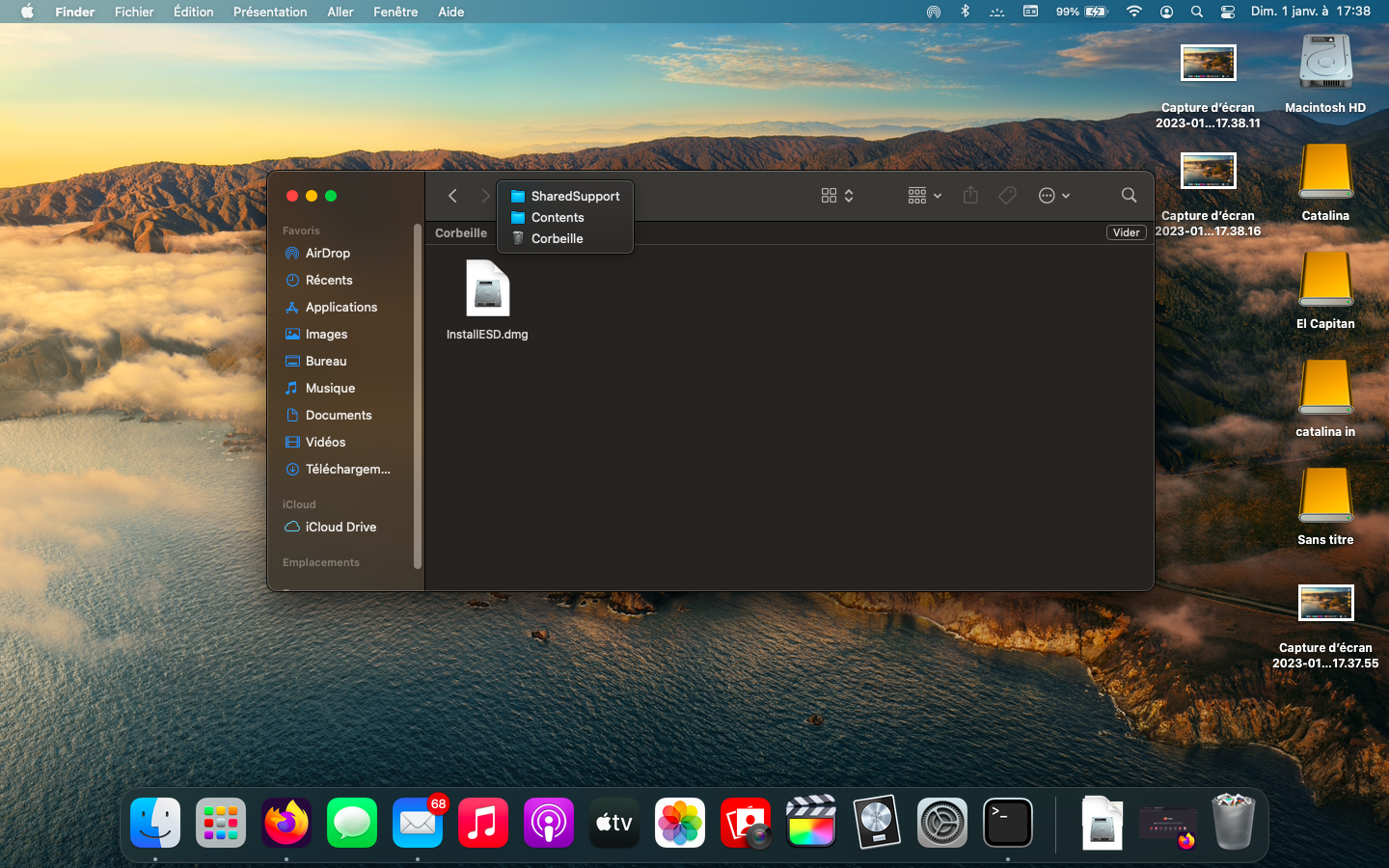Toggle the Bluetooth menu bar icon
This screenshot has width=1389, height=868.
tap(965, 12)
